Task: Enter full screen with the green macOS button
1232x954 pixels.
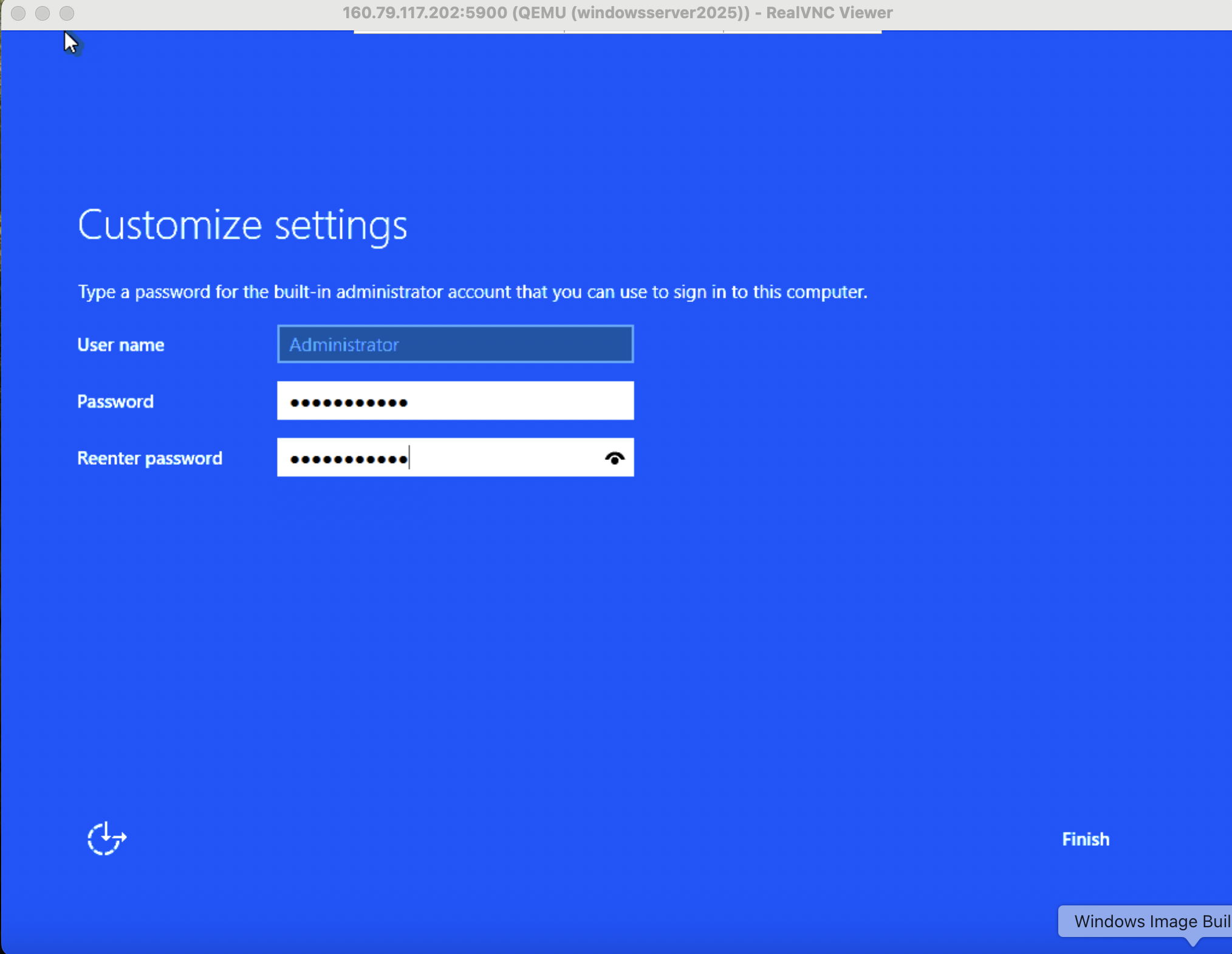Action: click(67, 12)
